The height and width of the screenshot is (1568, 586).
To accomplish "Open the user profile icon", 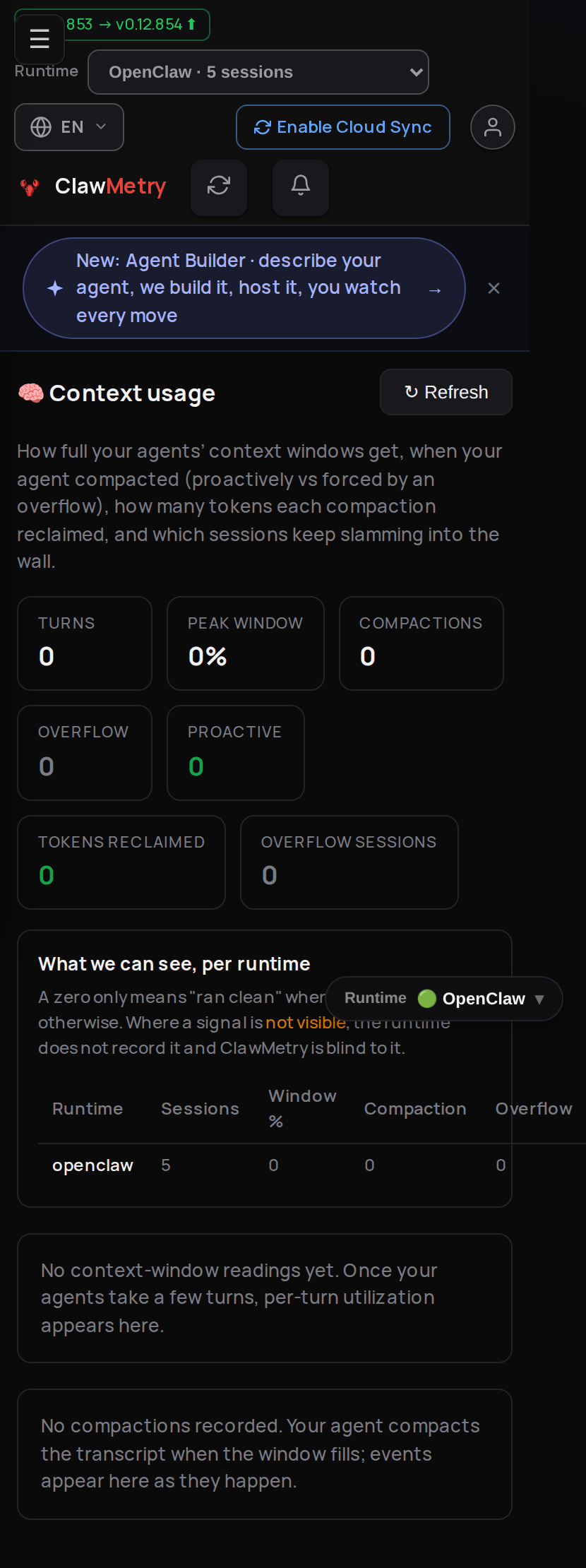I will [x=493, y=127].
